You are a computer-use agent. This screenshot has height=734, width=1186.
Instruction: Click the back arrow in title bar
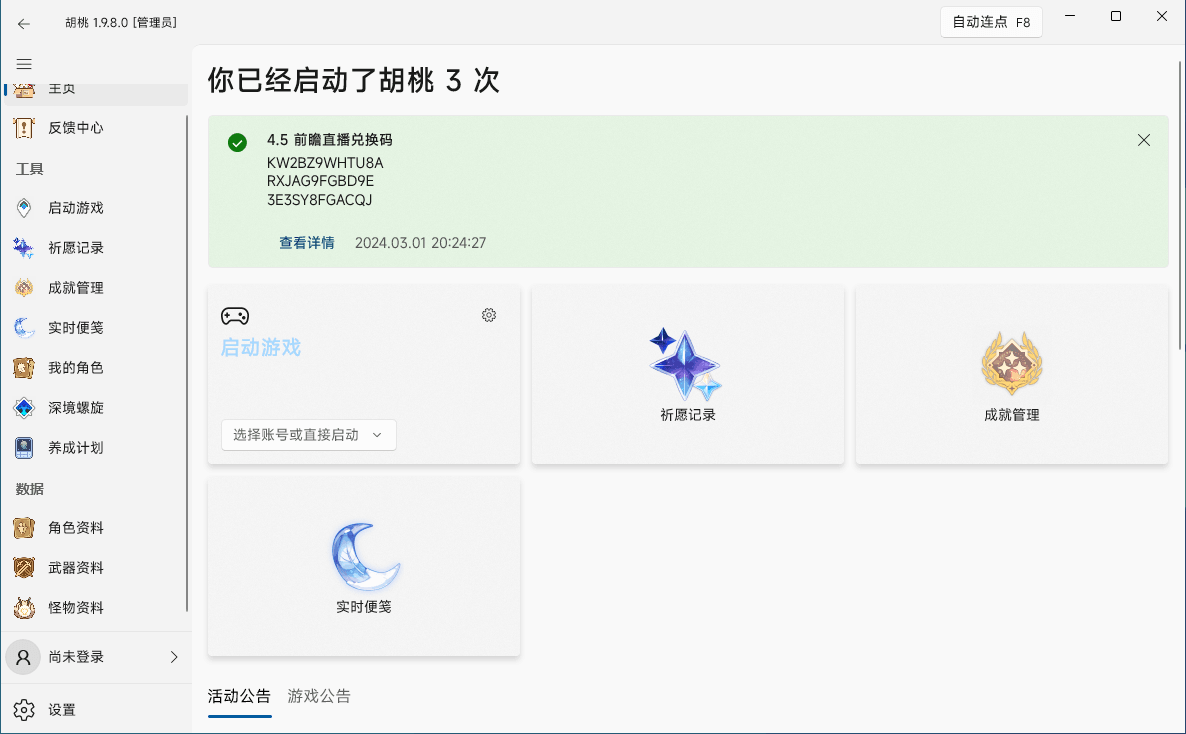pyautogui.click(x=24, y=23)
